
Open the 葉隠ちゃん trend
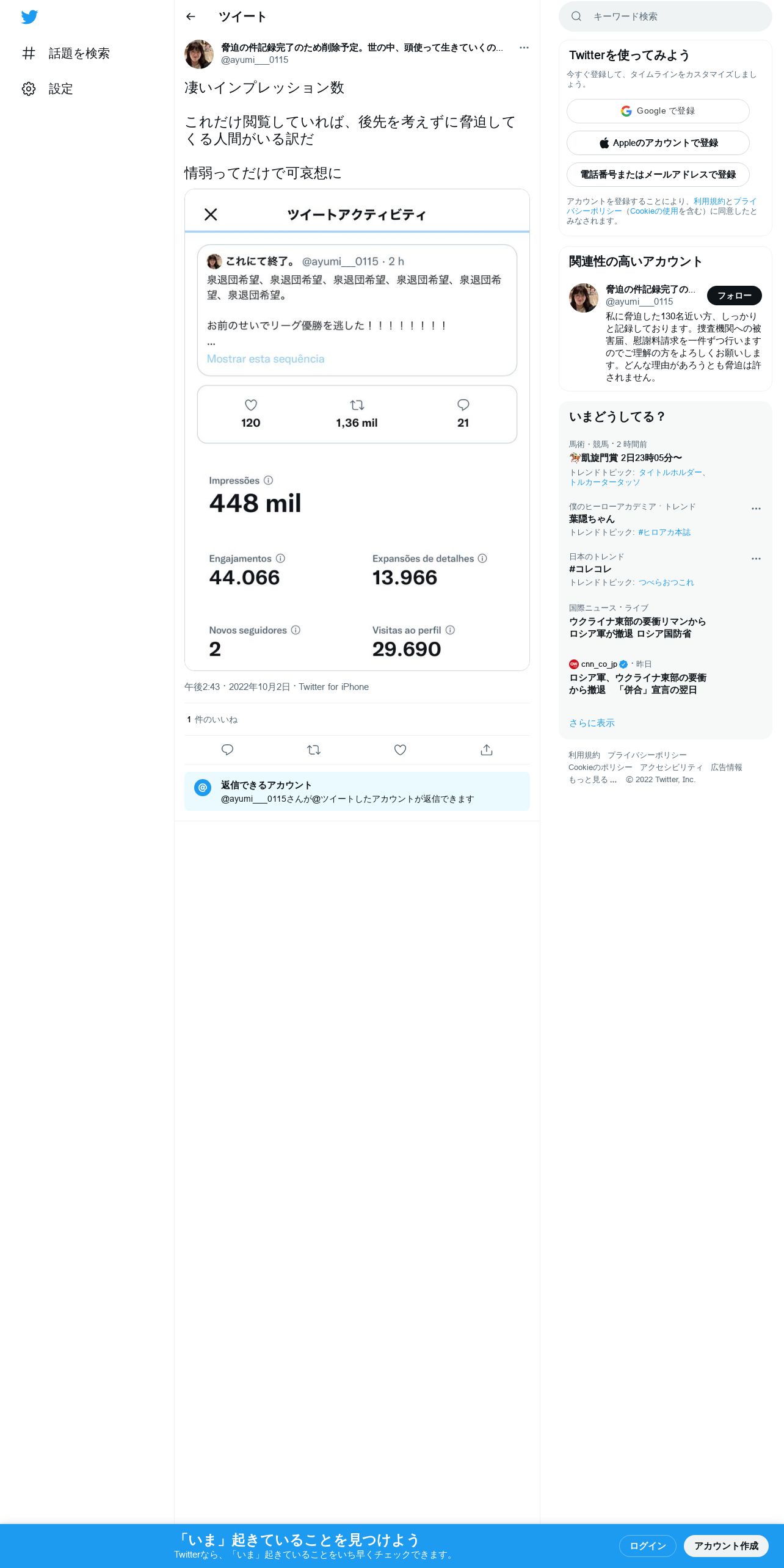(x=592, y=519)
